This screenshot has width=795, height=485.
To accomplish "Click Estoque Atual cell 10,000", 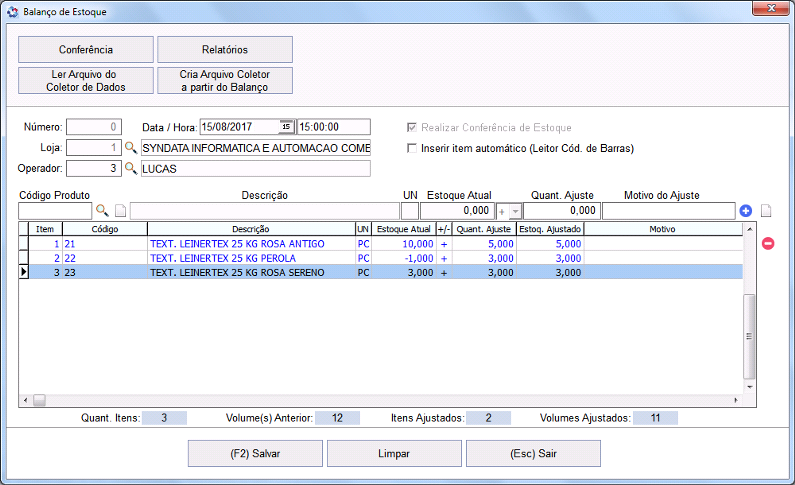I will point(404,244).
